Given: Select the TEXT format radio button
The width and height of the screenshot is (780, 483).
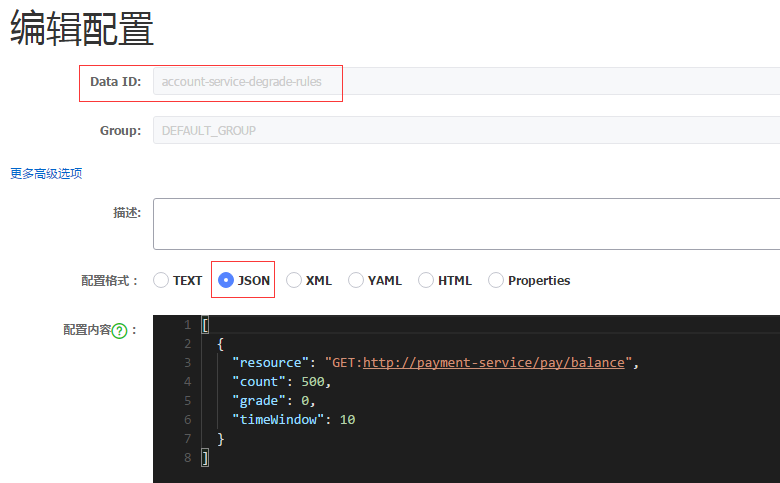Looking at the screenshot, I should point(161,280).
